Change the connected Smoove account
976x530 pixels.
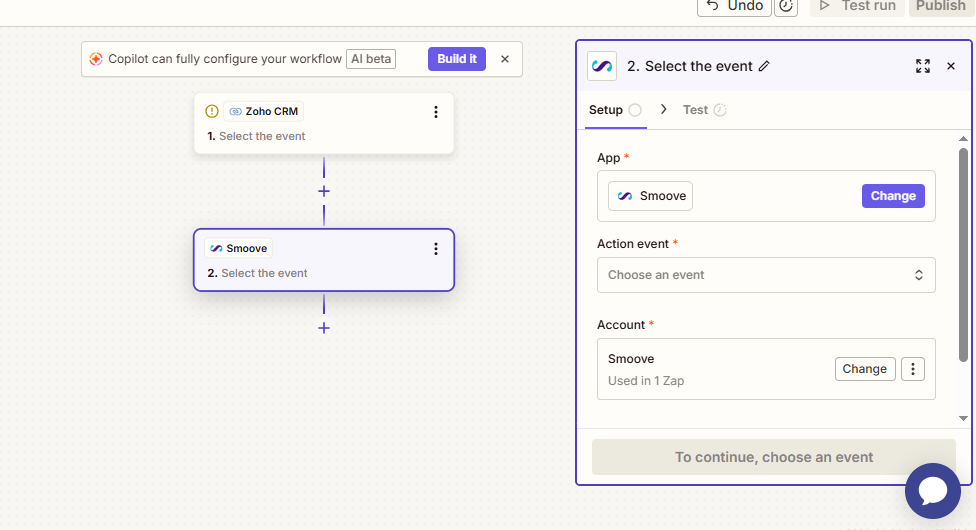tap(864, 369)
